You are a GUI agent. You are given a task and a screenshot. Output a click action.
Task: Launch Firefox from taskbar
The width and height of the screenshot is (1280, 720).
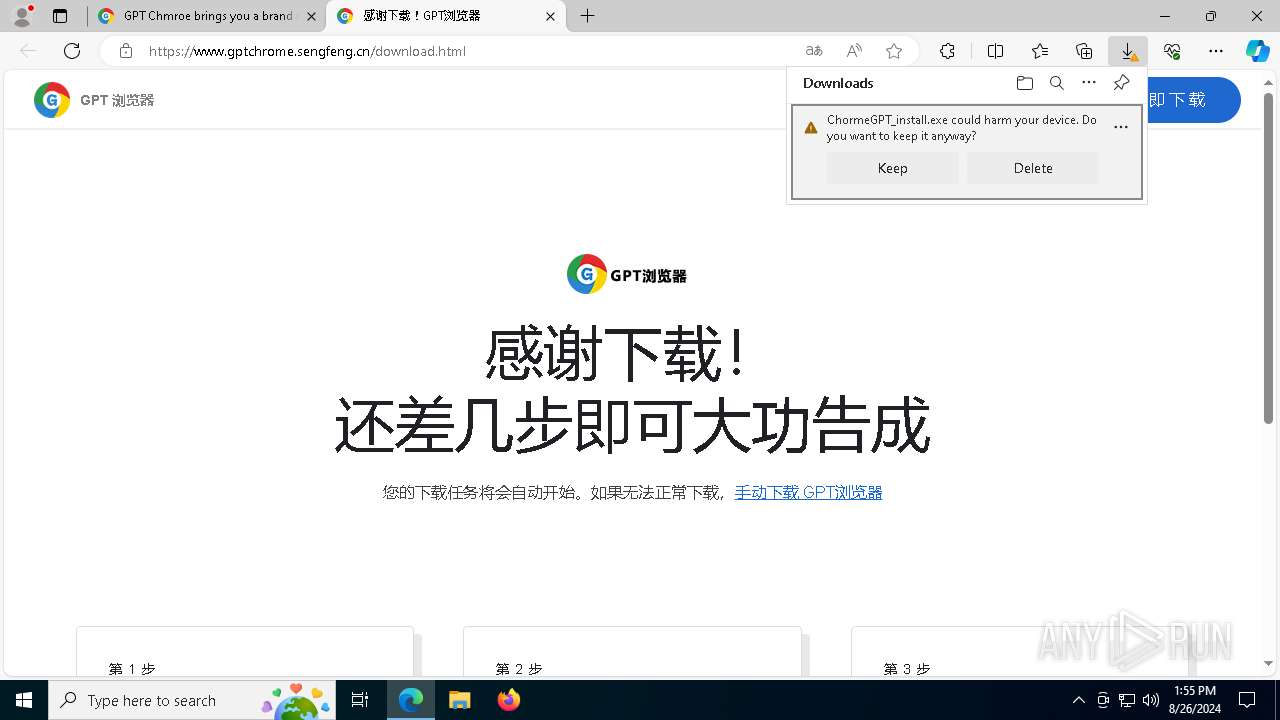[509, 700]
